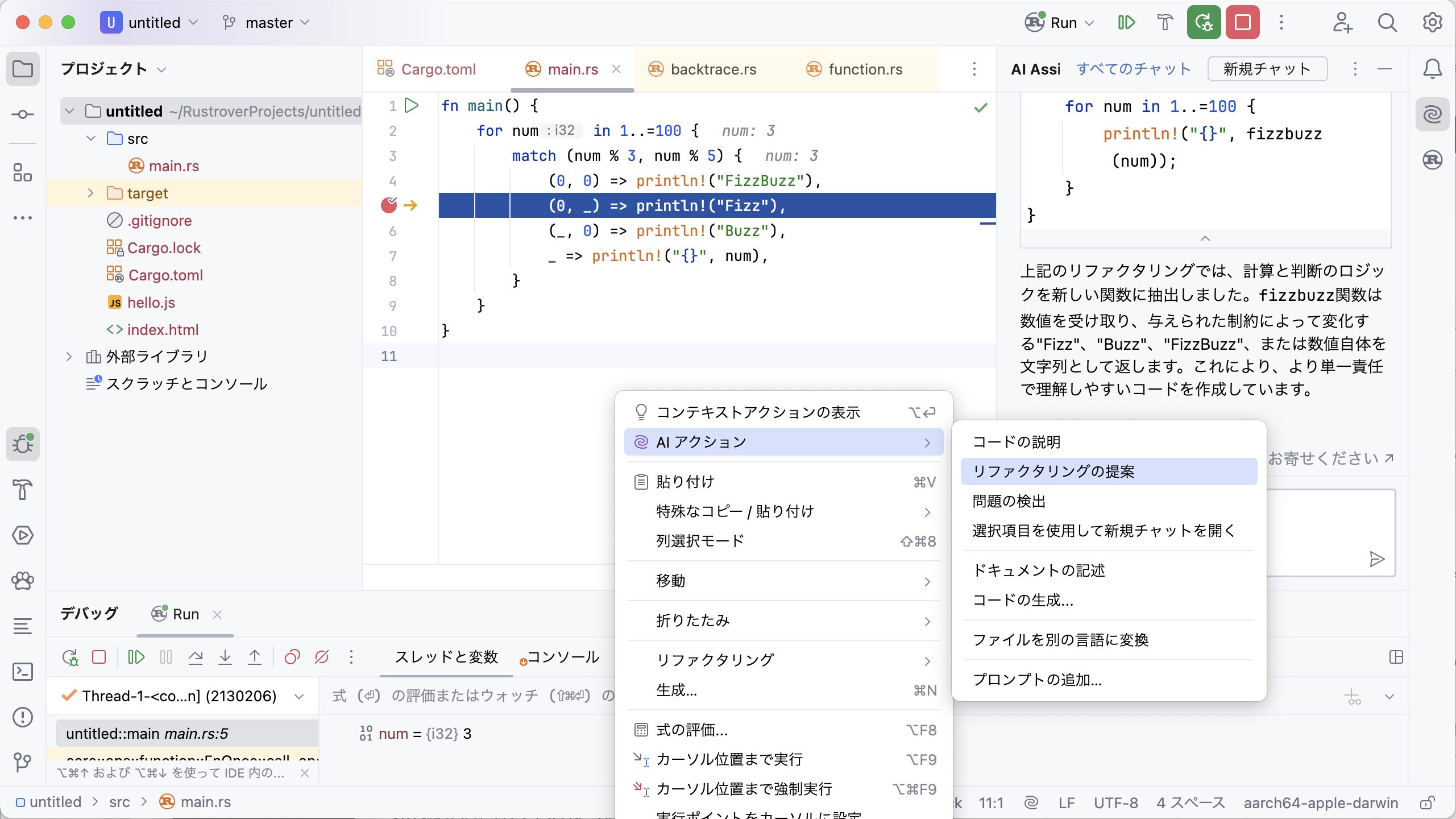
Task: Click UTF-8 encoding in status bar
Action: coord(1115,803)
